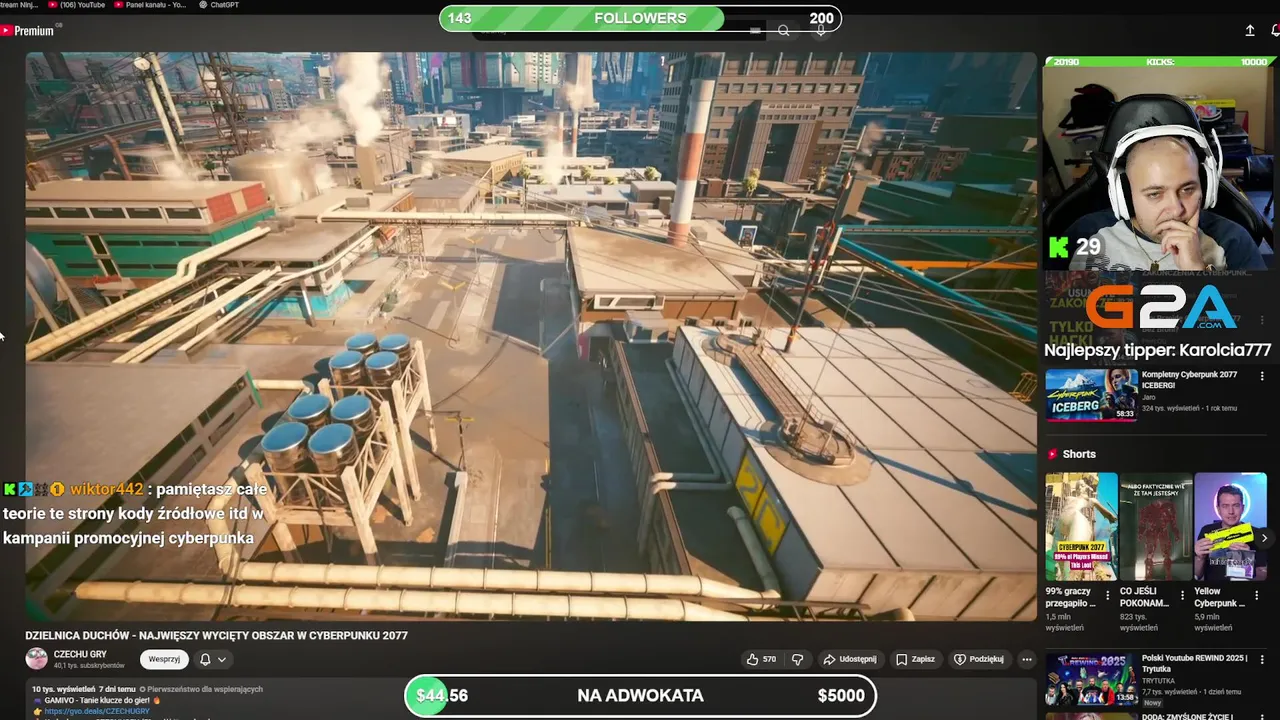Click the '13:58' duration on the REWIND thumbnail
This screenshot has width=1280, height=720.
(1125, 698)
